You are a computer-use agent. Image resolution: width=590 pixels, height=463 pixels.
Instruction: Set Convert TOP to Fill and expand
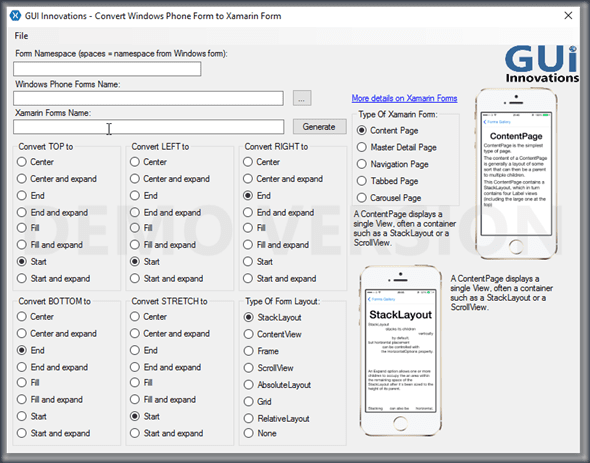pyautogui.click(x=50, y=245)
